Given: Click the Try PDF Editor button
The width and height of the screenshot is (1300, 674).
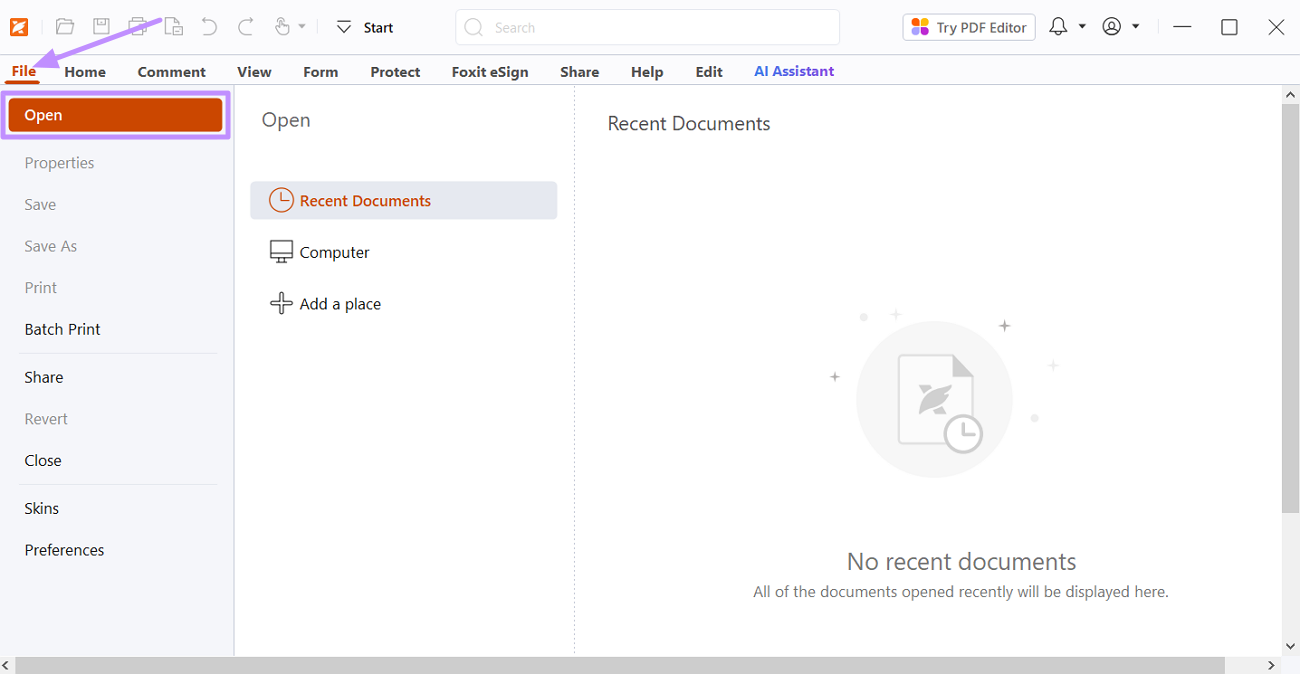Looking at the screenshot, I should 968,26.
